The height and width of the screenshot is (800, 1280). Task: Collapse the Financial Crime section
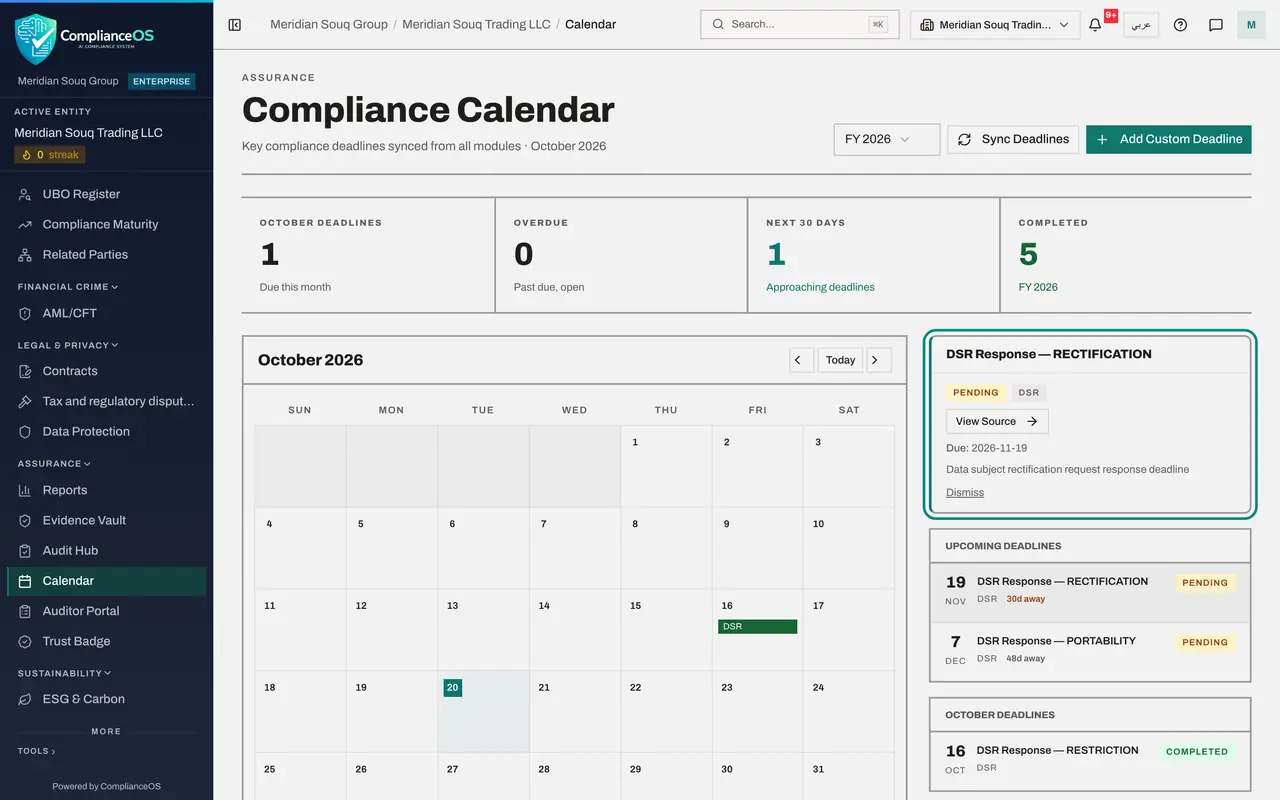pyautogui.click(x=68, y=287)
